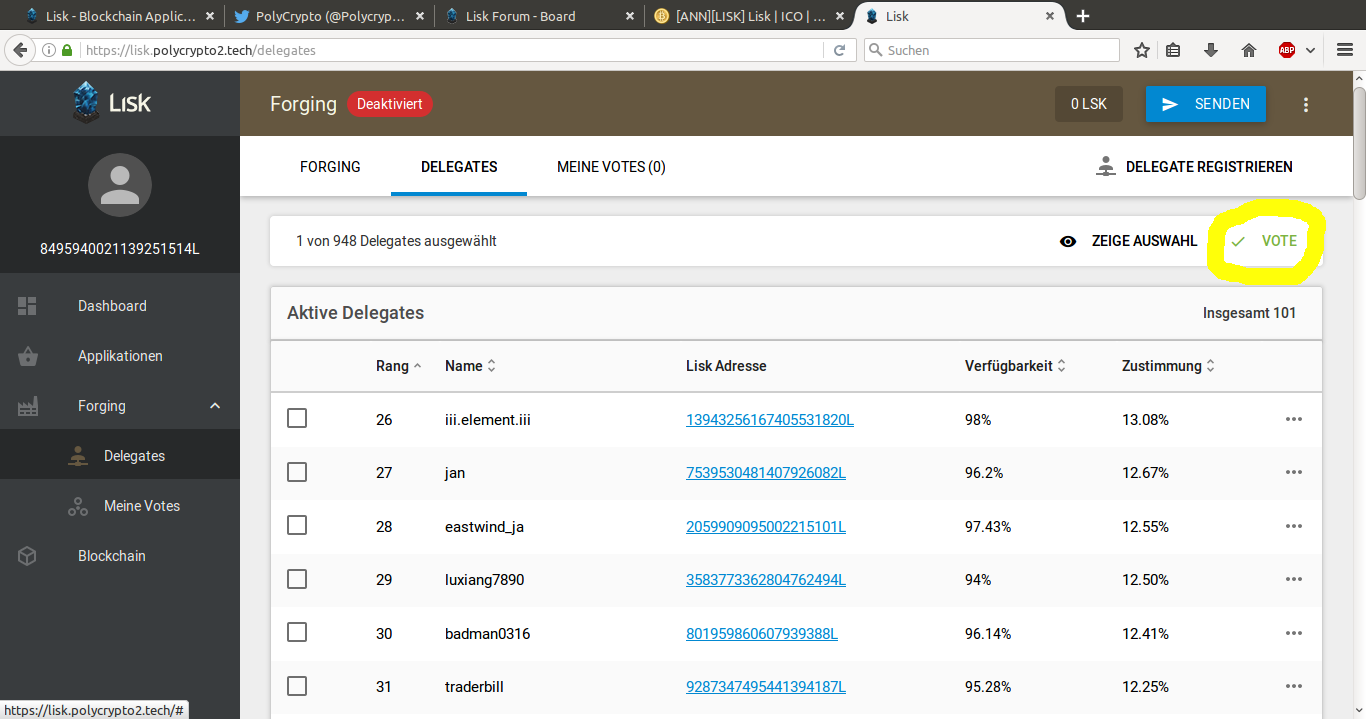1366x719 pixels.
Task: Bookmark this page with star icon
Action: pos(1141,50)
